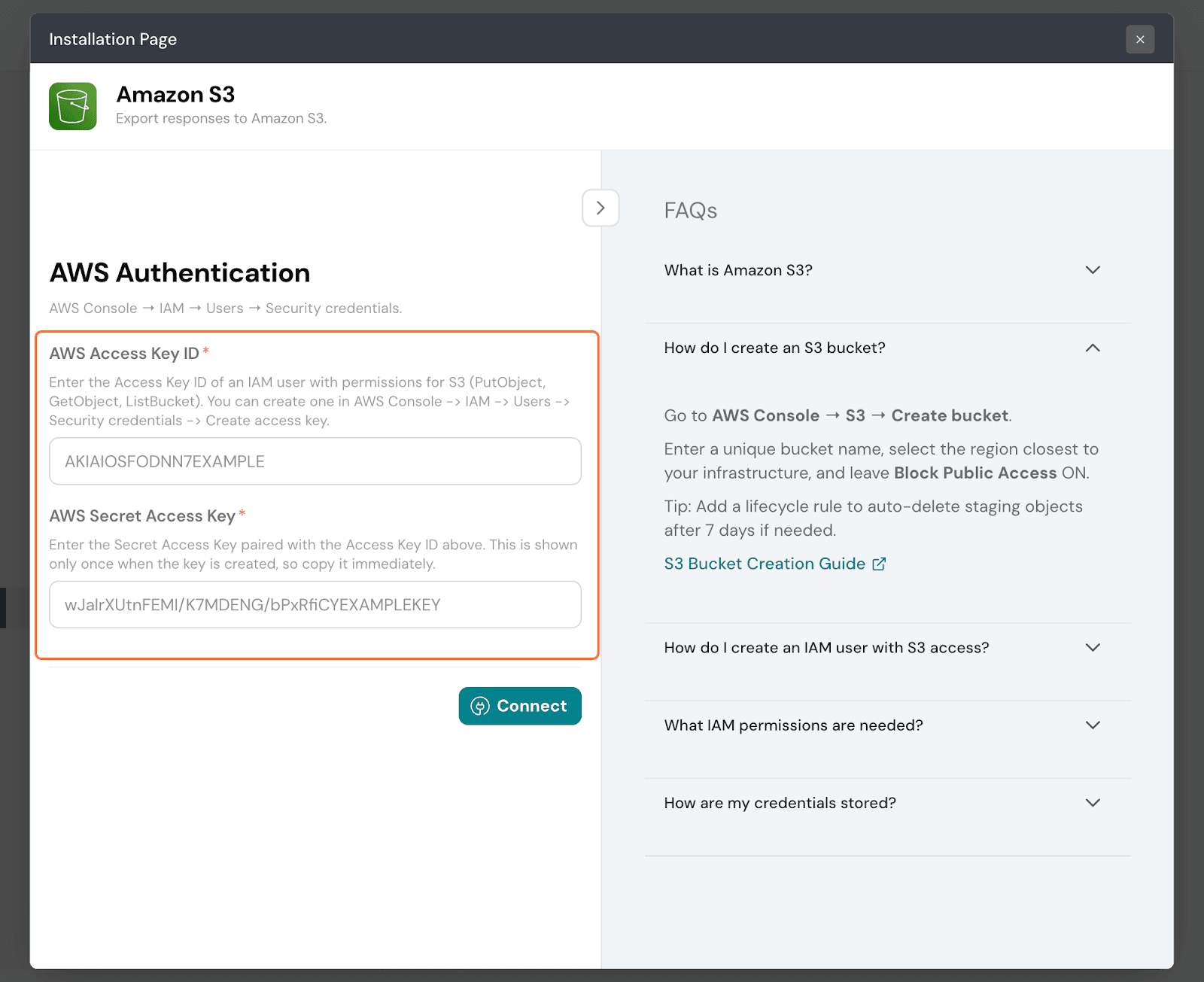Click the "Installation Page" dialog title

click(113, 39)
